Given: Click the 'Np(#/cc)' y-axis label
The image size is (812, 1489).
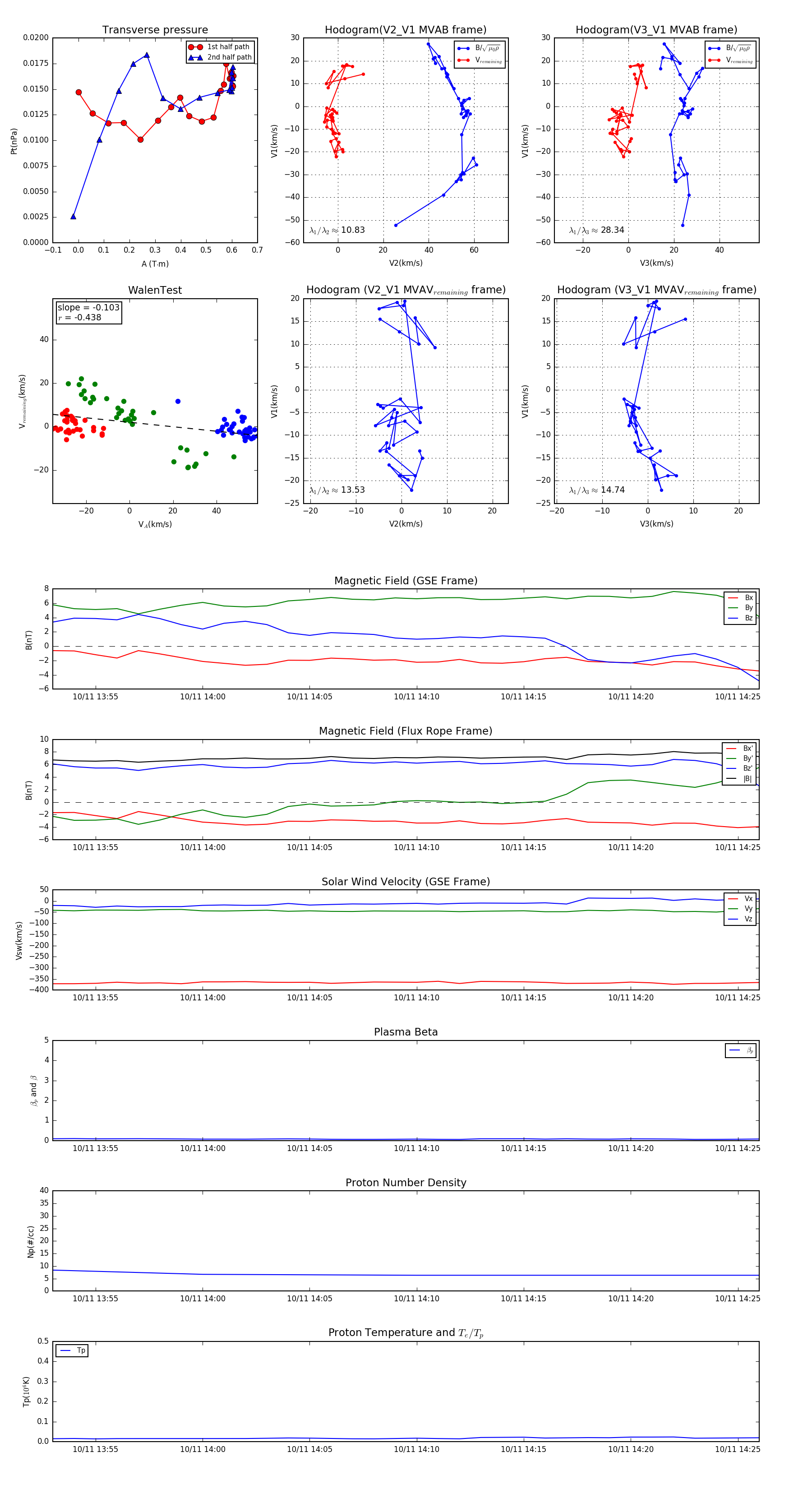Looking at the screenshot, I should 31,1242.
